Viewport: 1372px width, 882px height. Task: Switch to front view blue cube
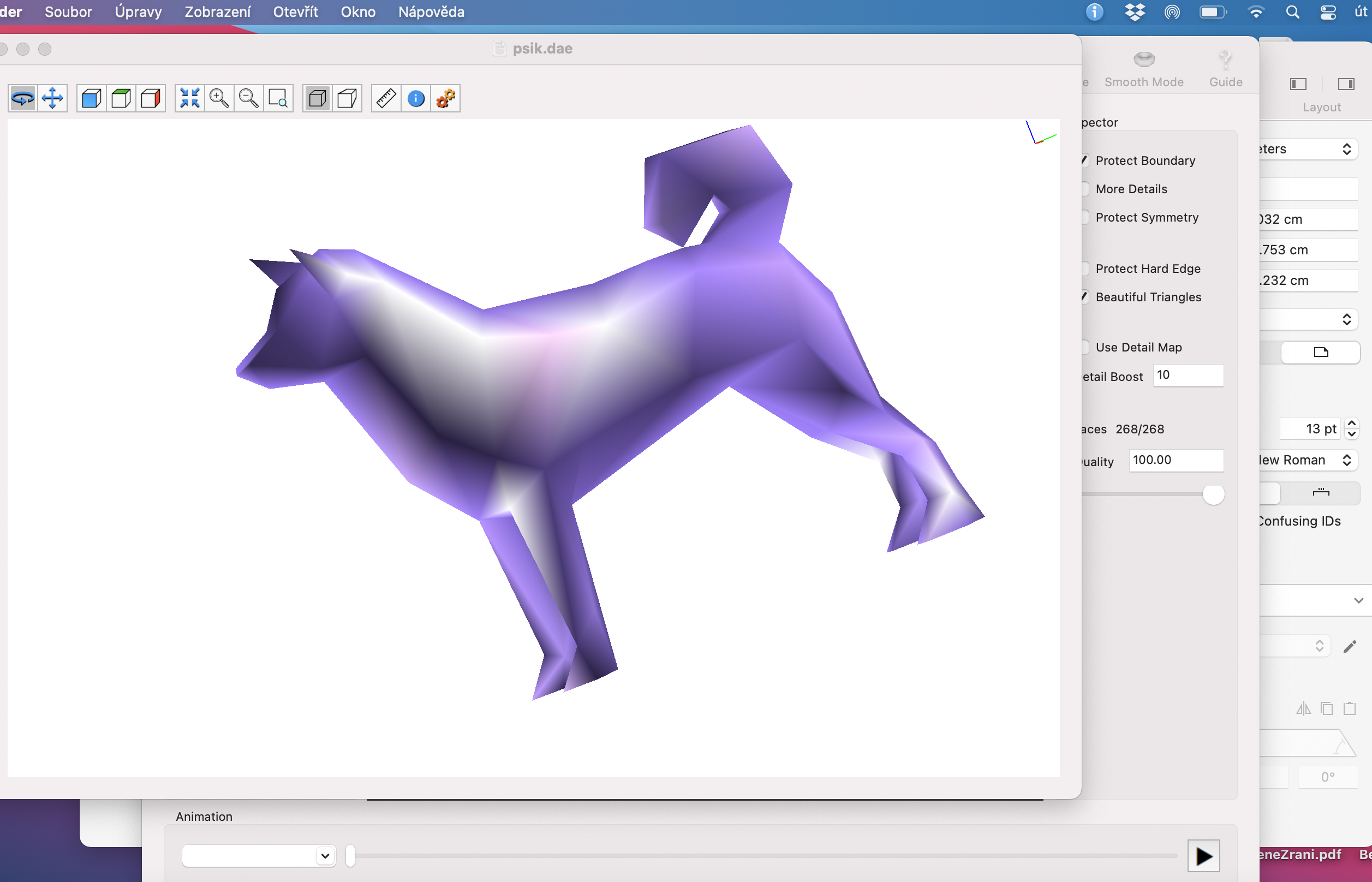click(92, 98)
